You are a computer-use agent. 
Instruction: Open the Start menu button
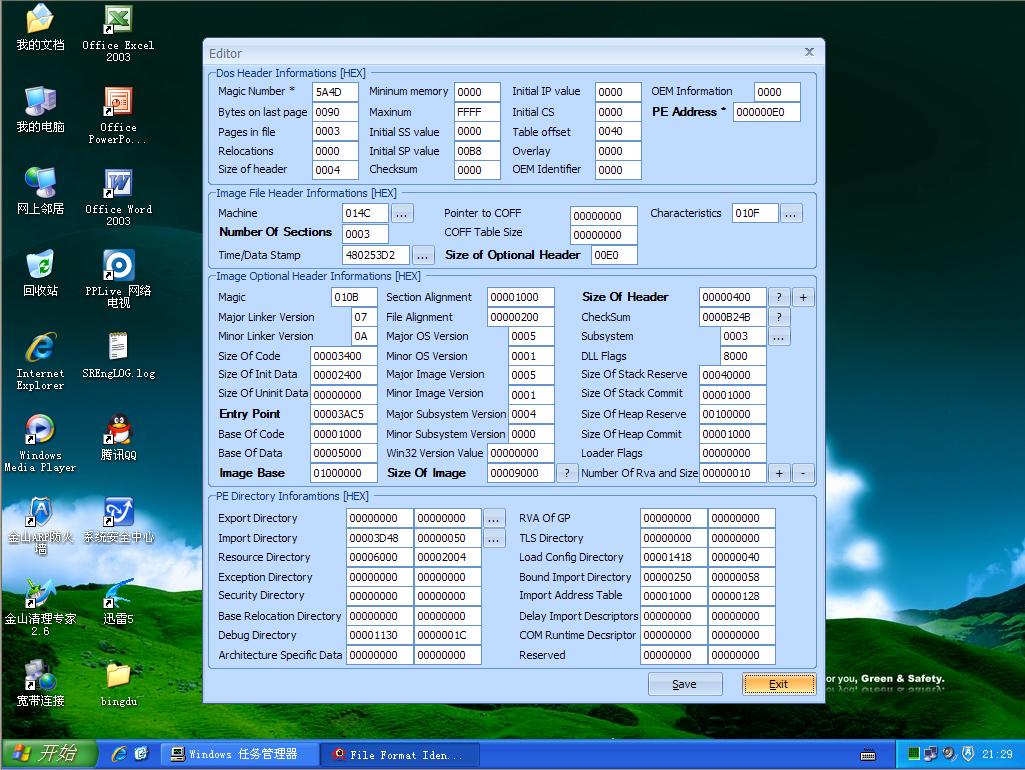pos(48,754)
